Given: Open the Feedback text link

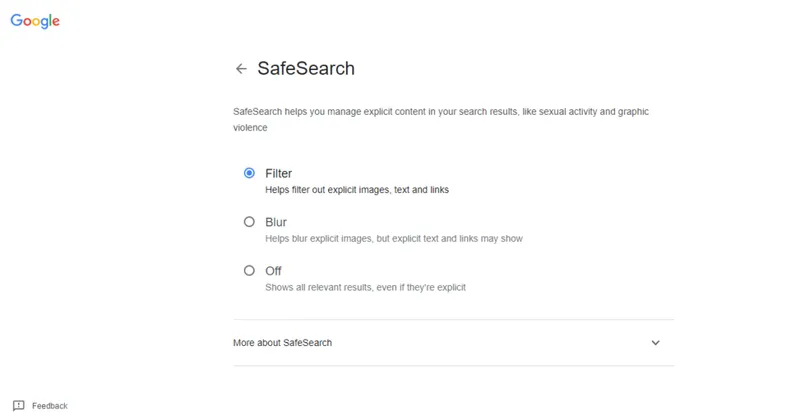Looking at the screenshot, I should tap(49, 406).
